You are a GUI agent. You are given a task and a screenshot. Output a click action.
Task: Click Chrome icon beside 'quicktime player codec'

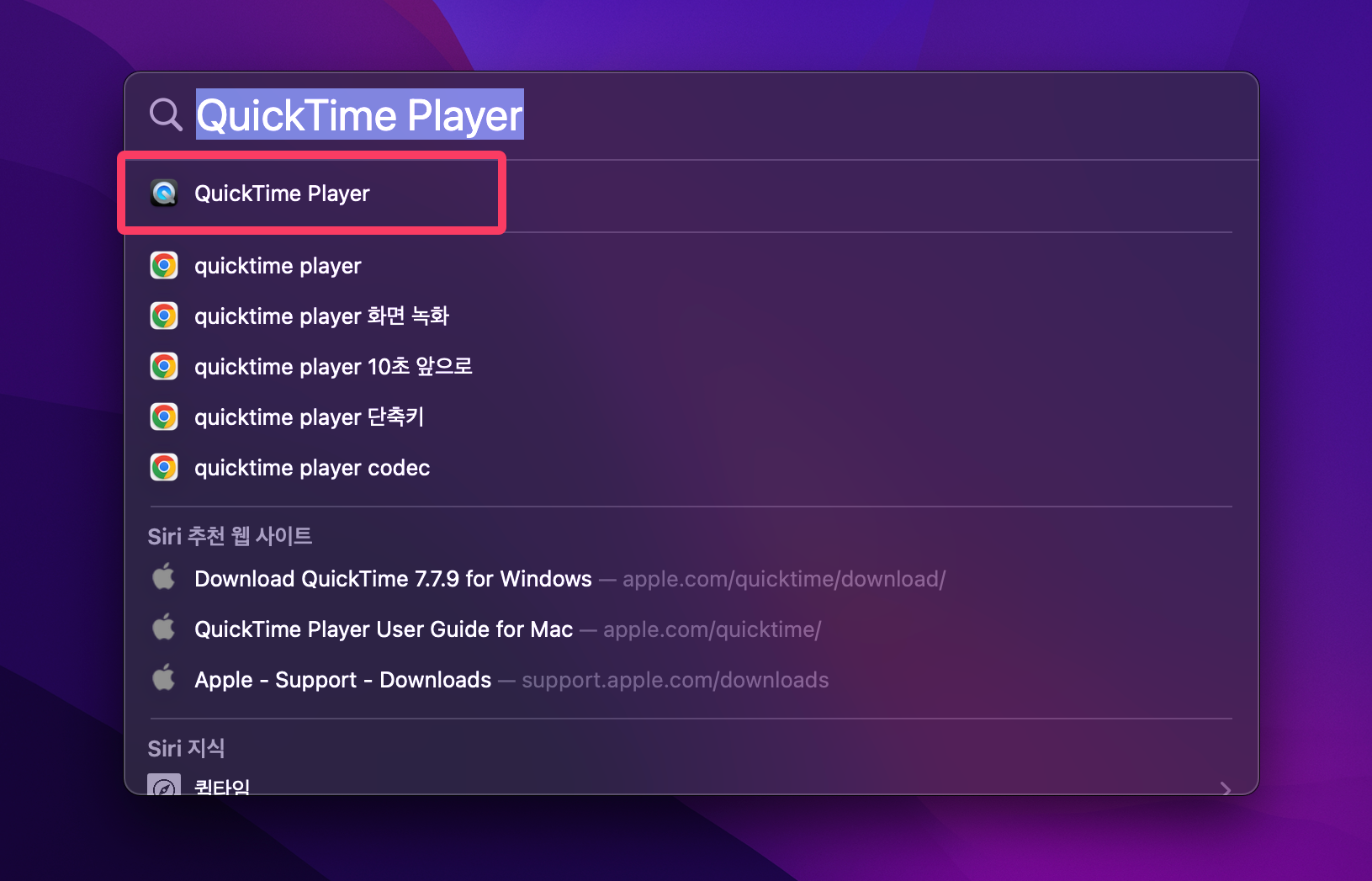tap(164, 468)
